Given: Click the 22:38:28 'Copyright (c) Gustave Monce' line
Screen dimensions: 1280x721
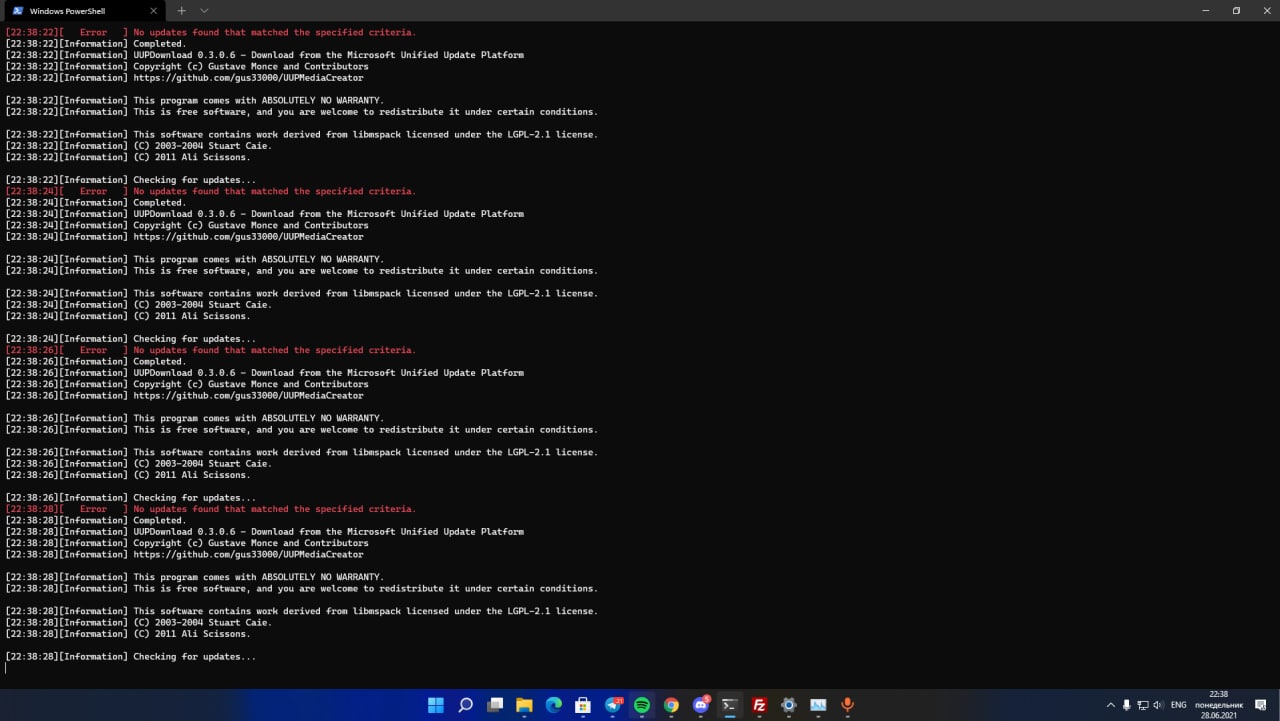Looking at the screenshot, I should (187, 543).
